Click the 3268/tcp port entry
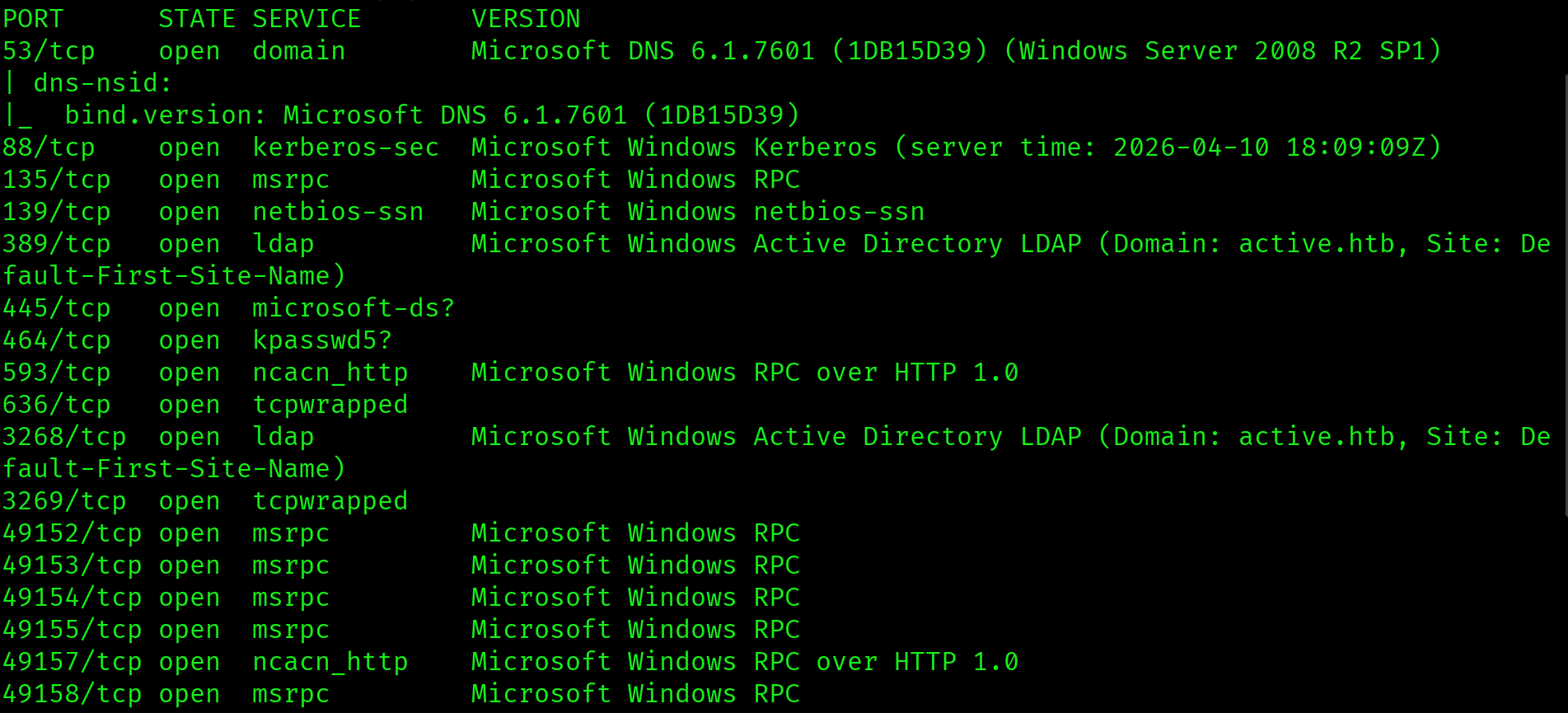Viewport: 1568px width, 713px height. (x=64, y=437)
